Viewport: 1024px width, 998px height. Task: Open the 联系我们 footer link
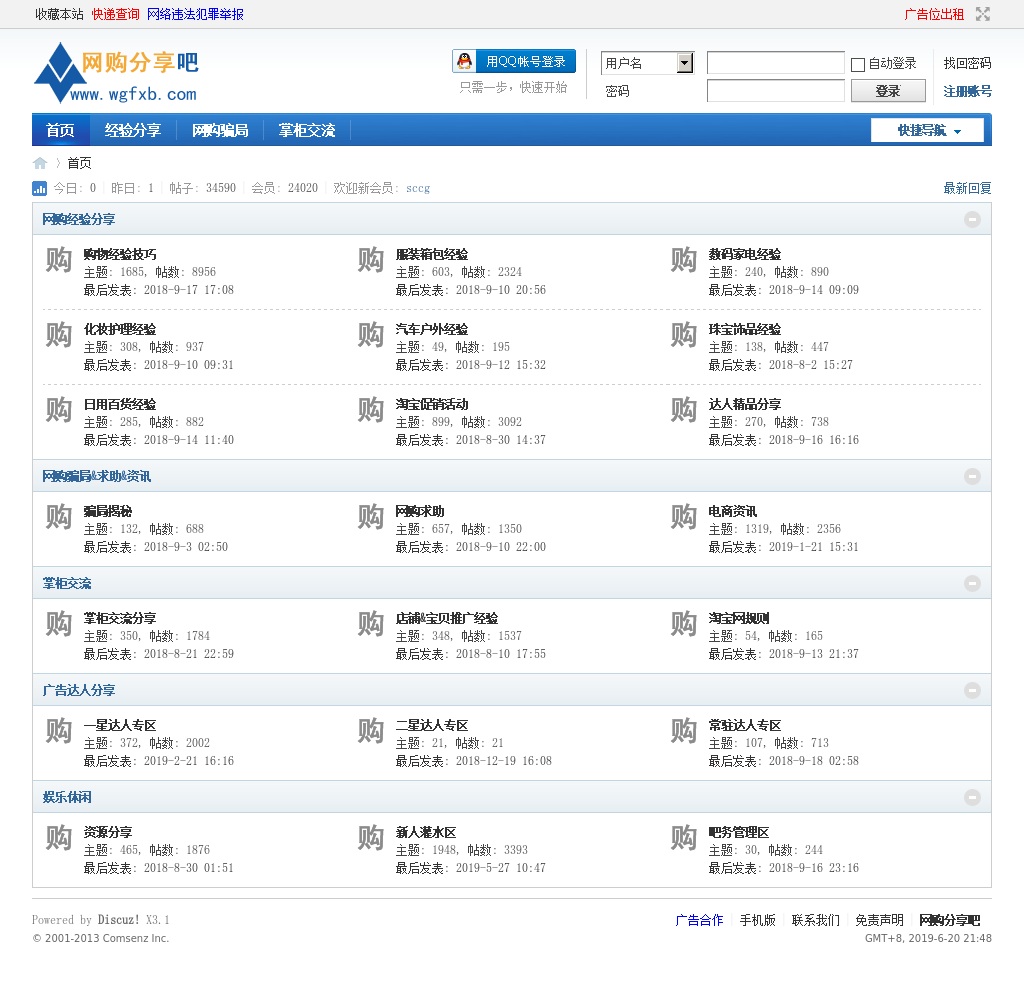pyautogui.click(x=816, y=920)
